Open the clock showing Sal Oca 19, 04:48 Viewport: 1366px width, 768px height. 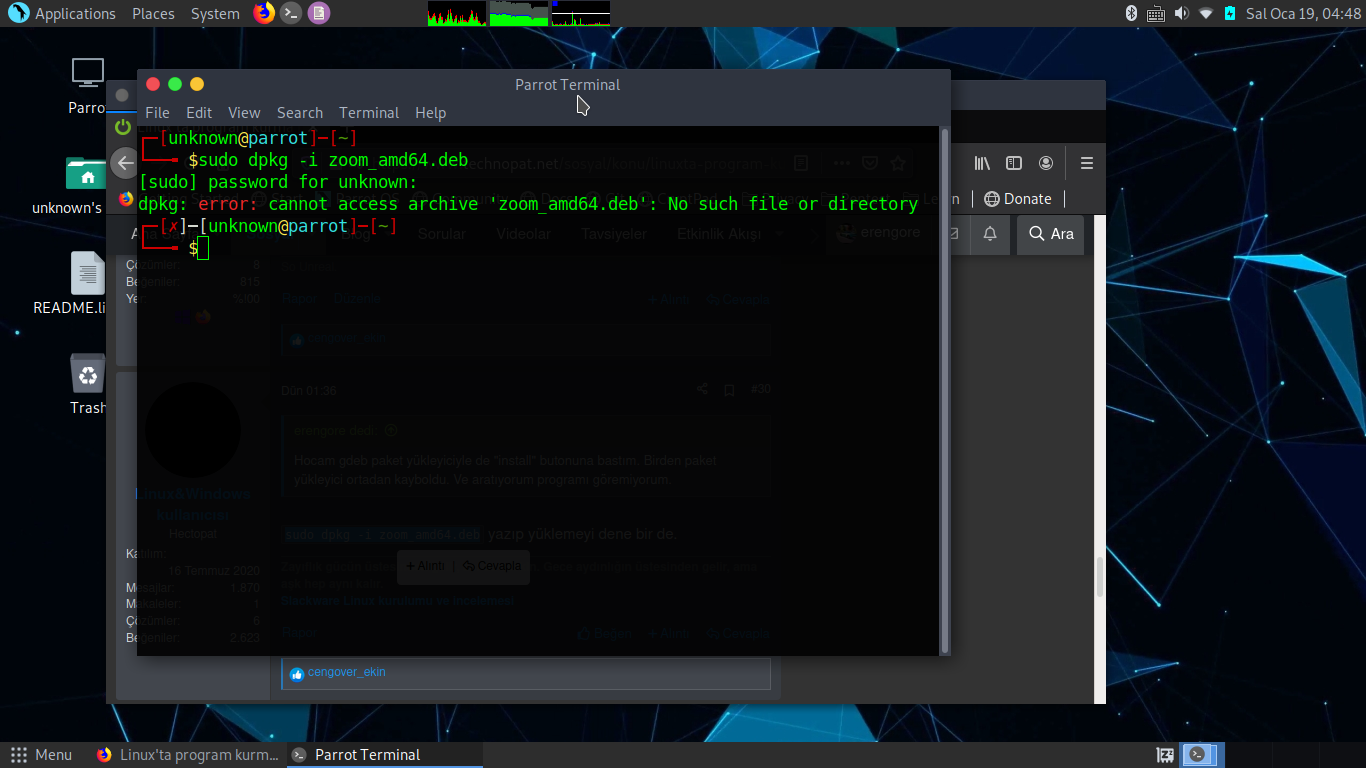click(1303, 14)
